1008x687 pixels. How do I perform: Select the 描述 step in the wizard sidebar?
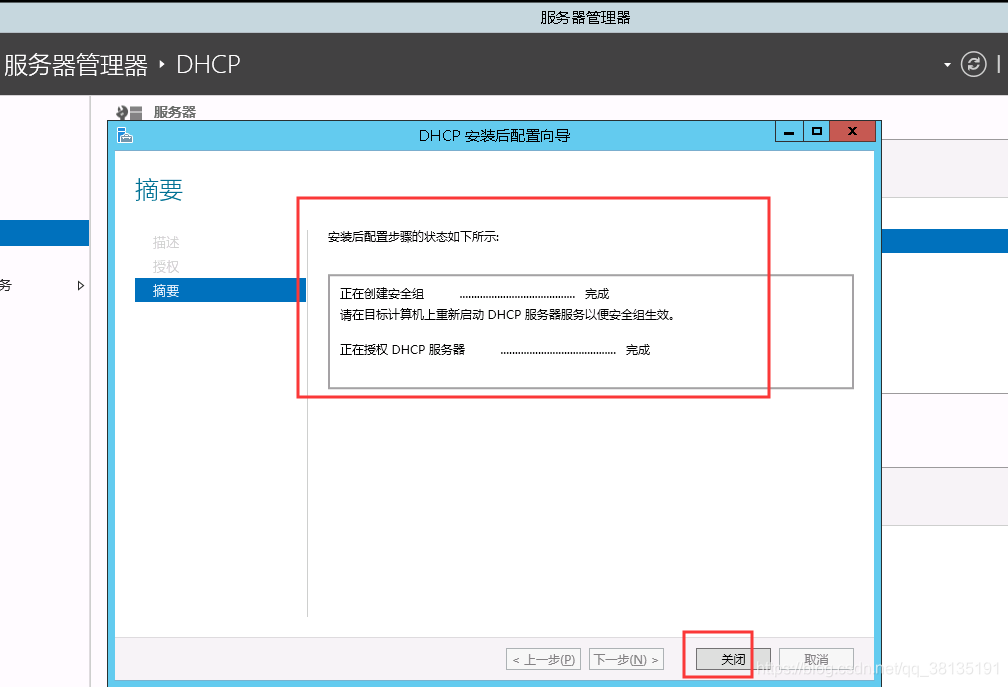165,242
